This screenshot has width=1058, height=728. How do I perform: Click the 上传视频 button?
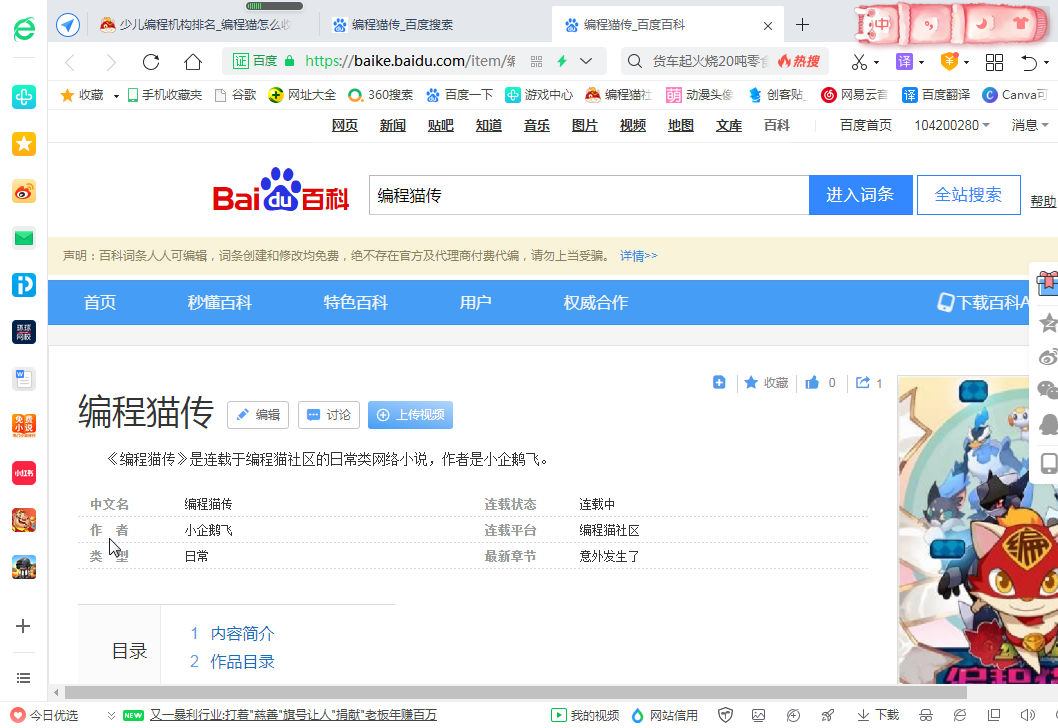coord(410,415)
